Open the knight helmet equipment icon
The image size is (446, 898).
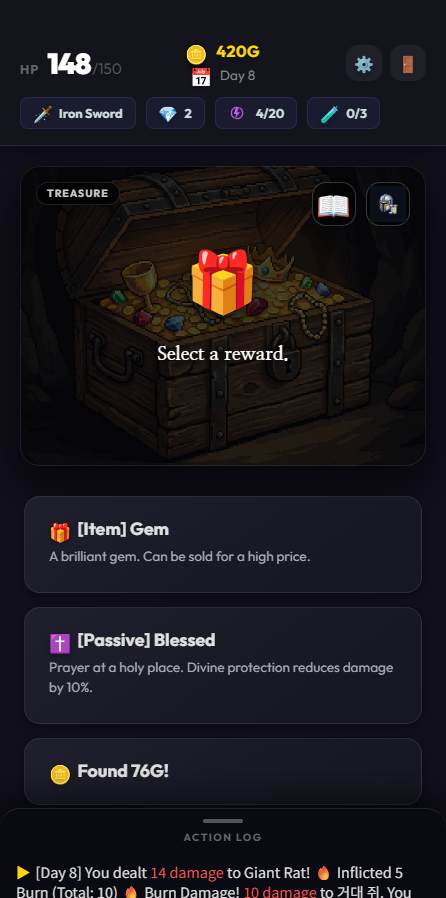(388, 204)
